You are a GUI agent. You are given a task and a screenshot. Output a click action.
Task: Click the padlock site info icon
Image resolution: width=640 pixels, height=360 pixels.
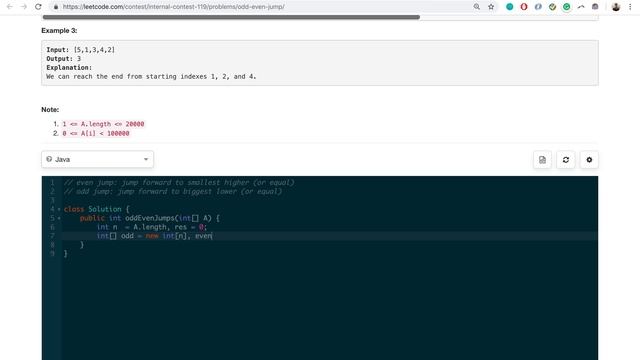[x=56, y=7]
